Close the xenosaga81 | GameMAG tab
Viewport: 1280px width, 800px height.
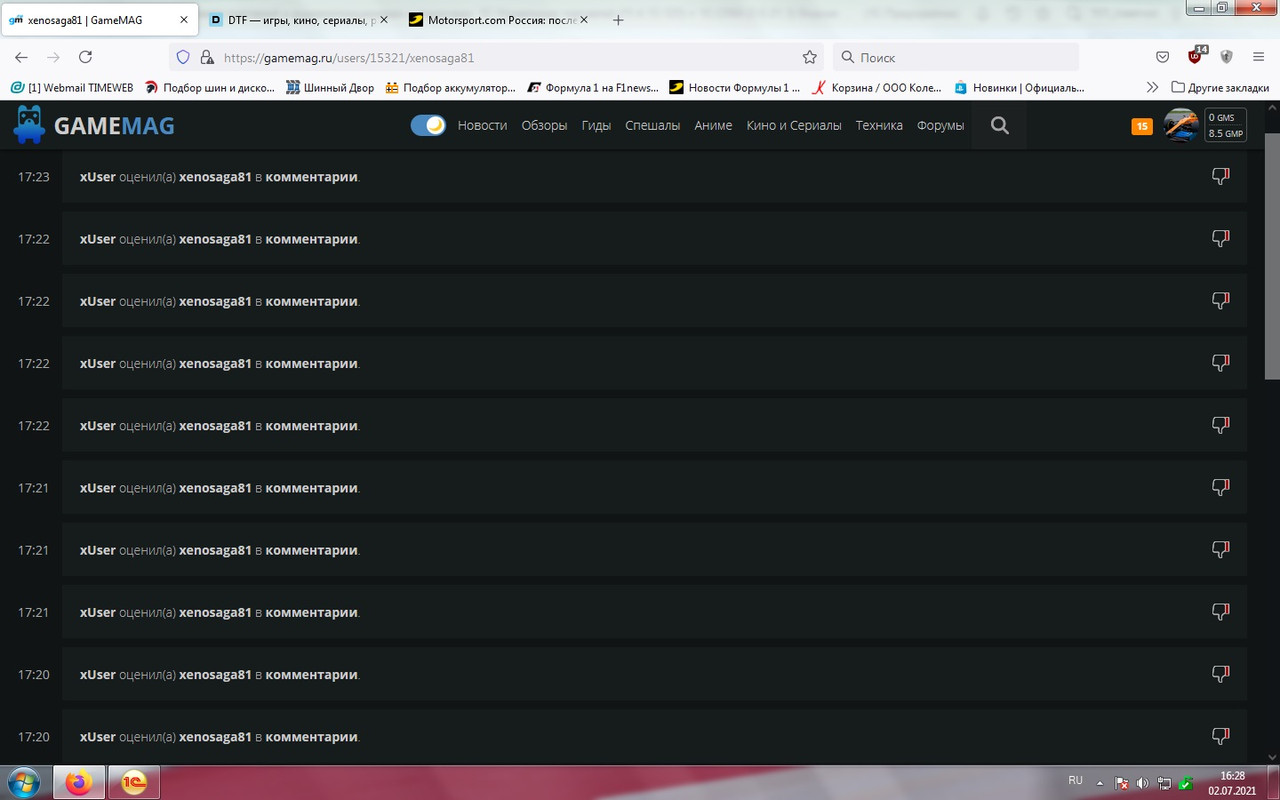[183, 20]
